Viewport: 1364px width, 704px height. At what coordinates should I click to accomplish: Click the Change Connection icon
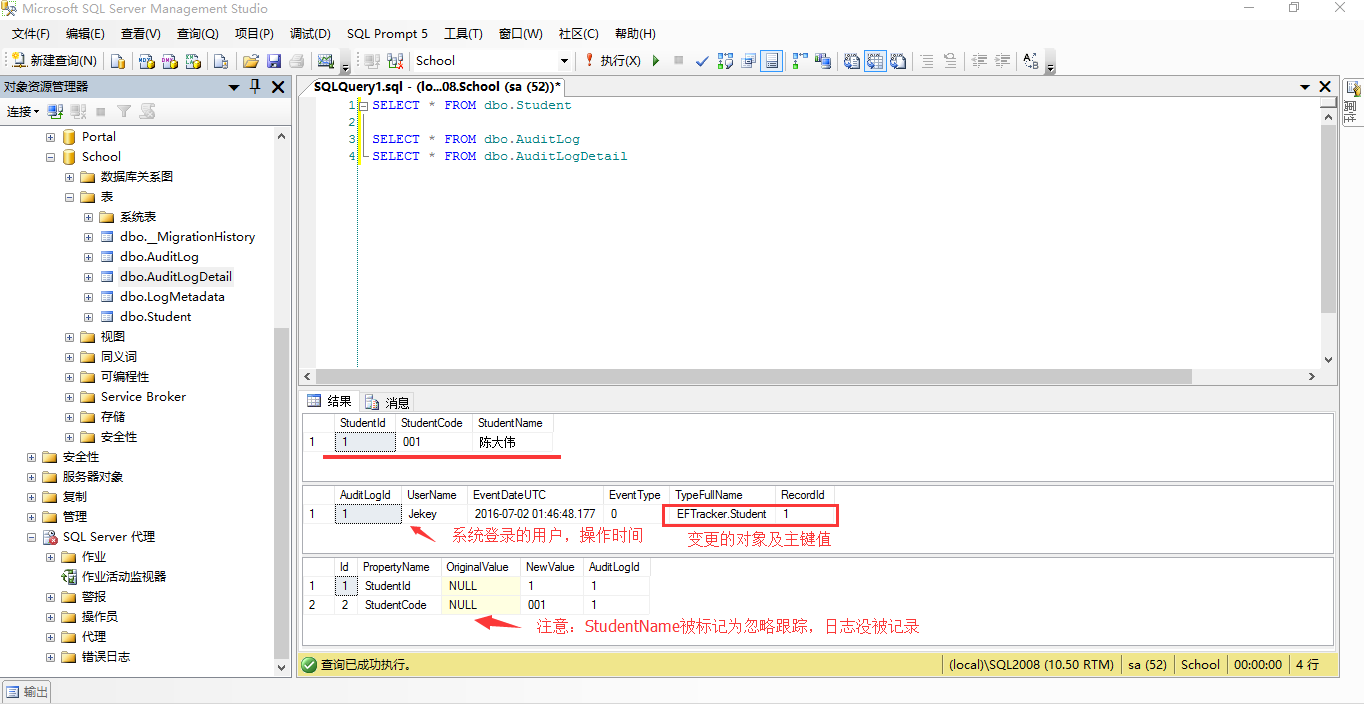click(x=395, y=61)
